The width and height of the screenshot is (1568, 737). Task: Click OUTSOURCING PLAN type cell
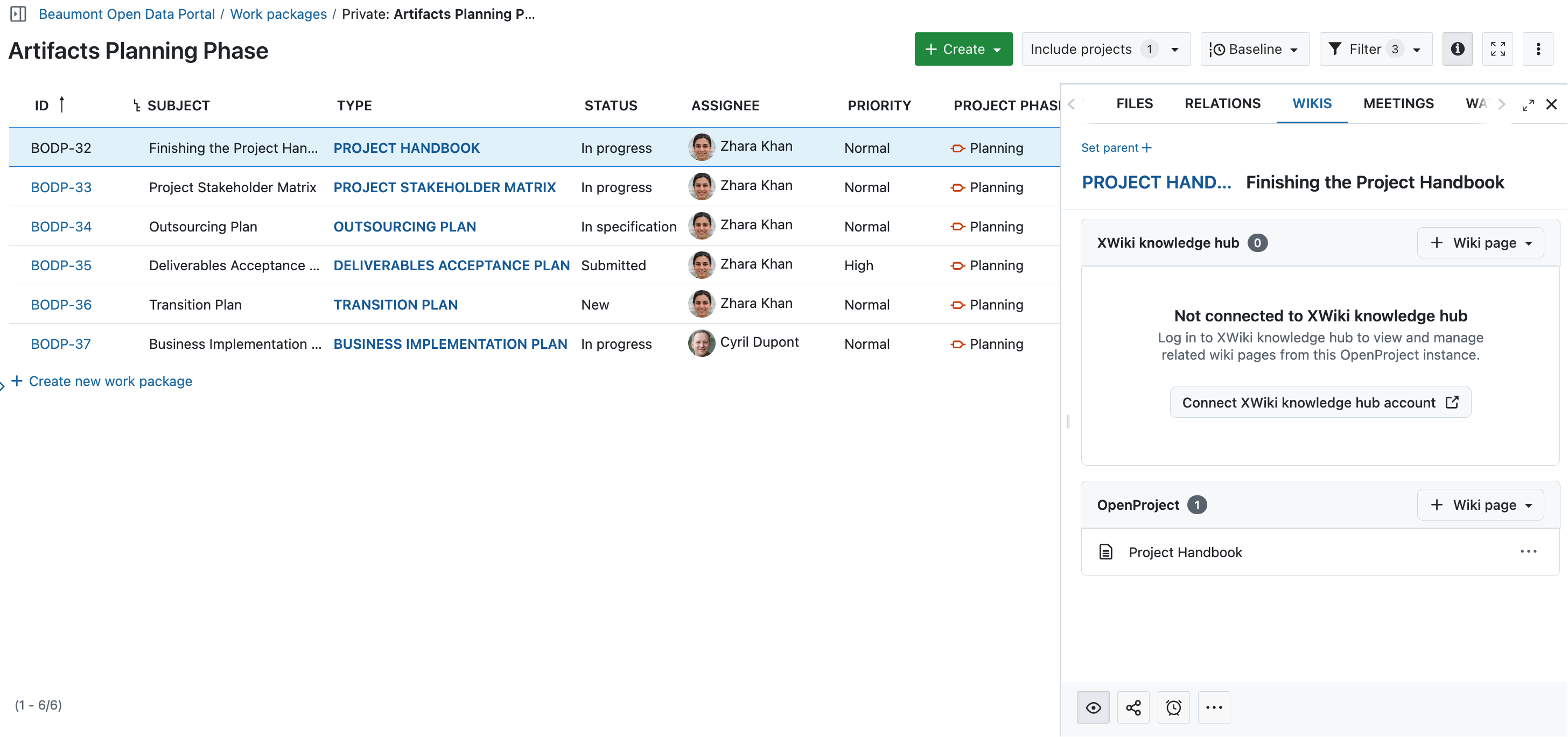(x=405, y=227)
